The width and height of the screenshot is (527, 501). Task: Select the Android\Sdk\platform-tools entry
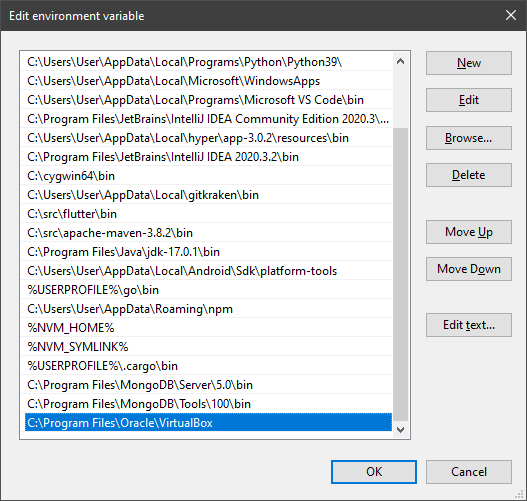[207, 271]
